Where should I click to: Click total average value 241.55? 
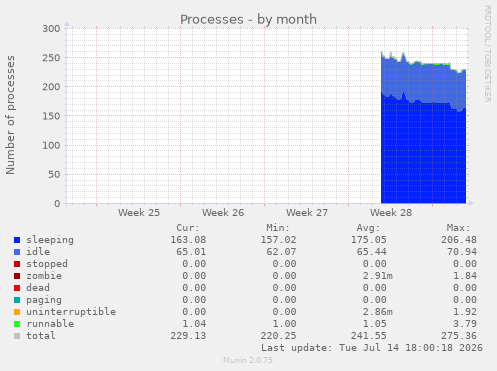pyautogui.click(x=369, y=336)
